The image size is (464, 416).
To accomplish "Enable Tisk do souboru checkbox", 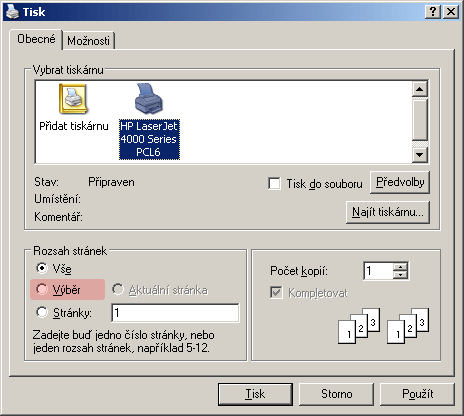I will pos(274,183).
